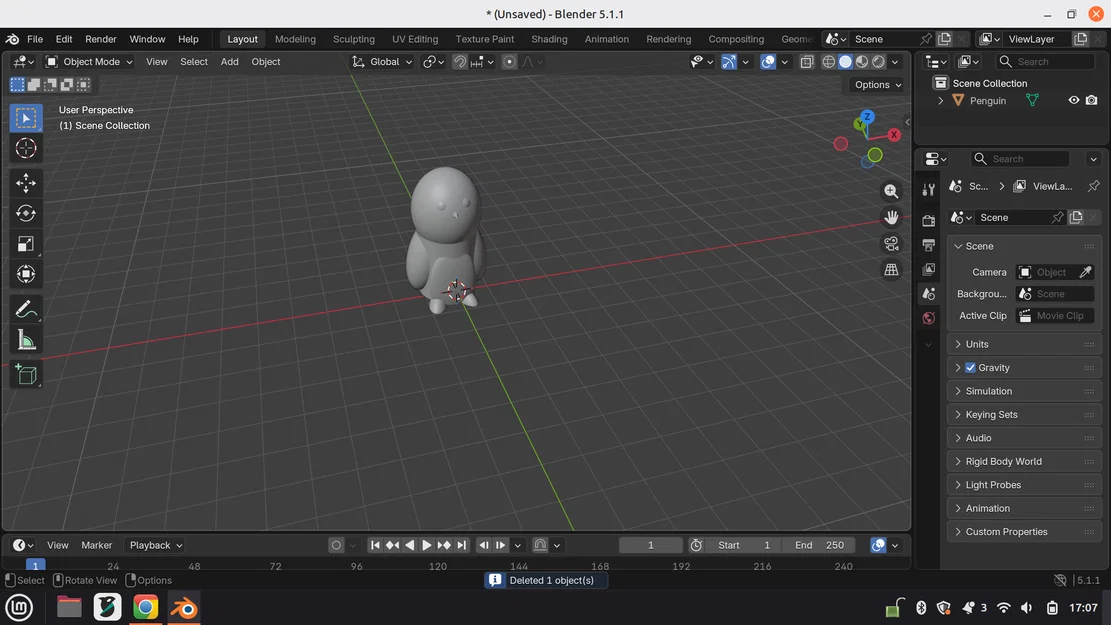Toggle Gravity checkbox

[x=970, y=368]
